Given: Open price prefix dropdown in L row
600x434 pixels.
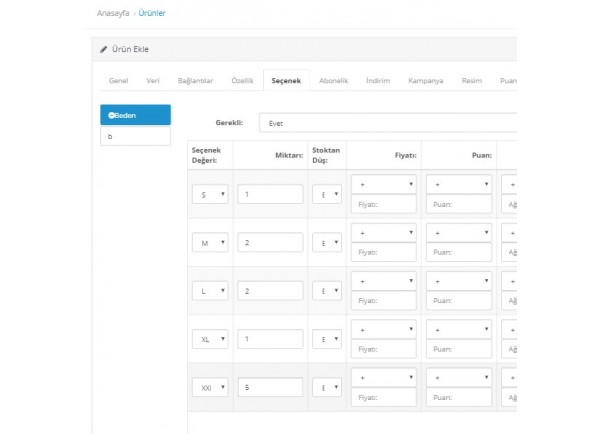Looking at the screenshot, I should coord(384,281).
